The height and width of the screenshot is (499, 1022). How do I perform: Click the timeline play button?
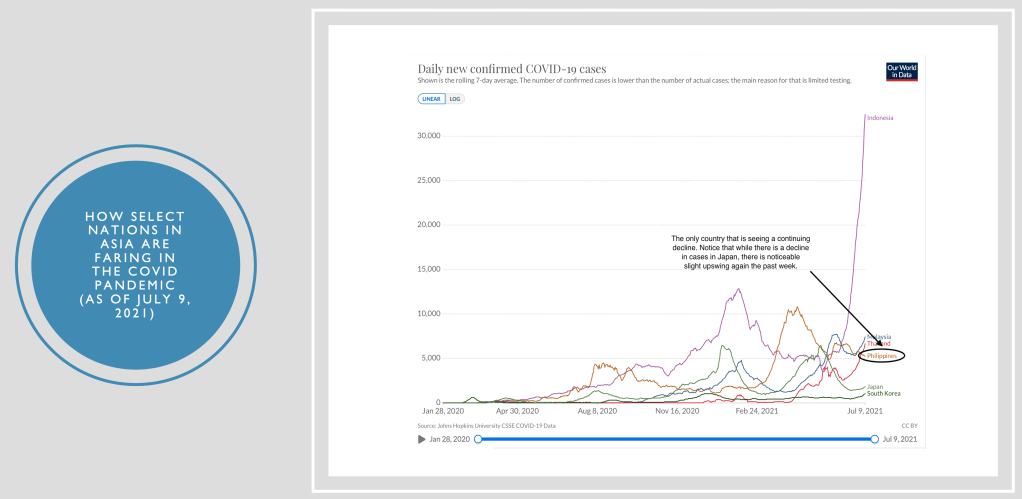(x=422, y=439)
